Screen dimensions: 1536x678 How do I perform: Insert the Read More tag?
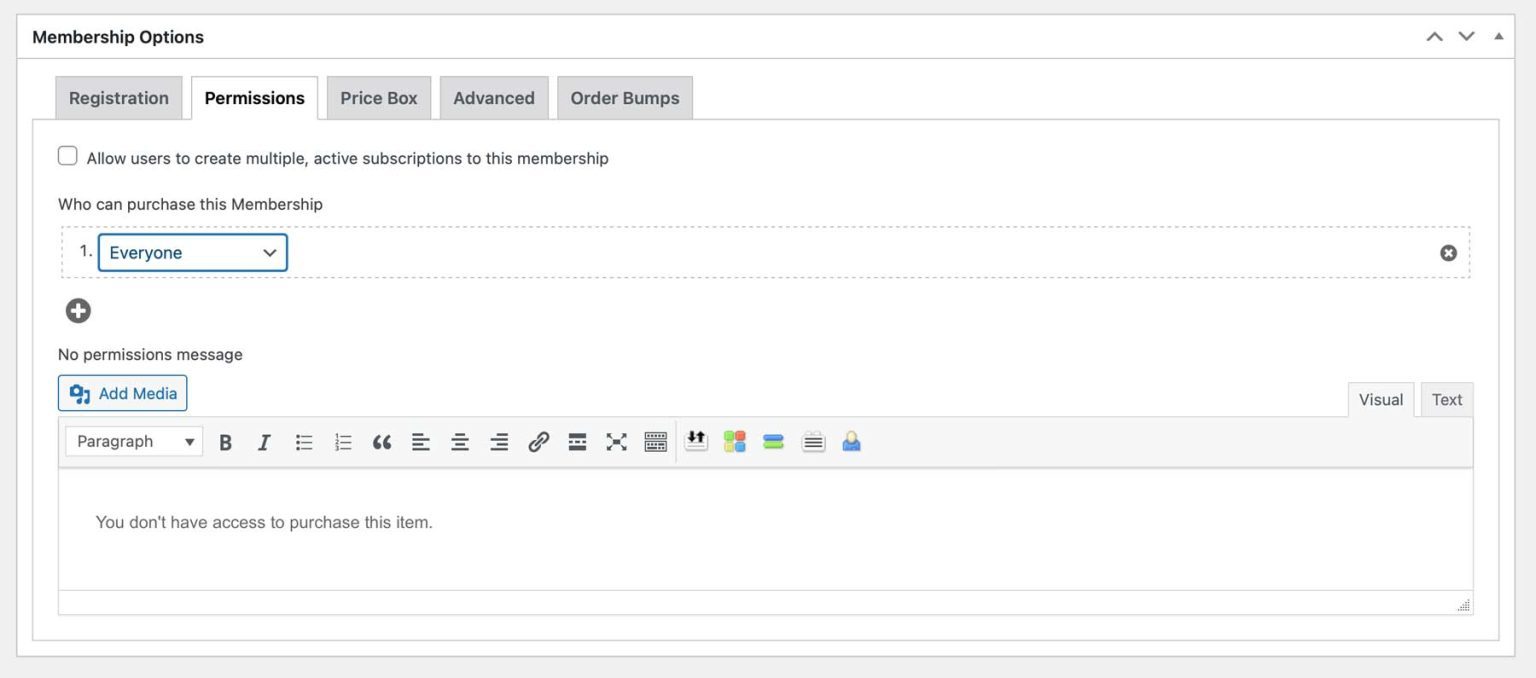(577, 441)
